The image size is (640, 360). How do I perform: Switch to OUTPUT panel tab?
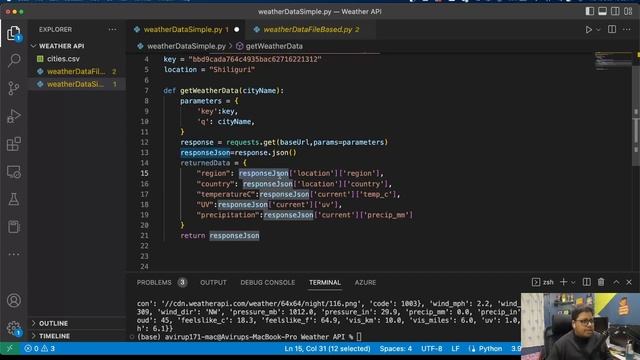[x=213, y=282]
